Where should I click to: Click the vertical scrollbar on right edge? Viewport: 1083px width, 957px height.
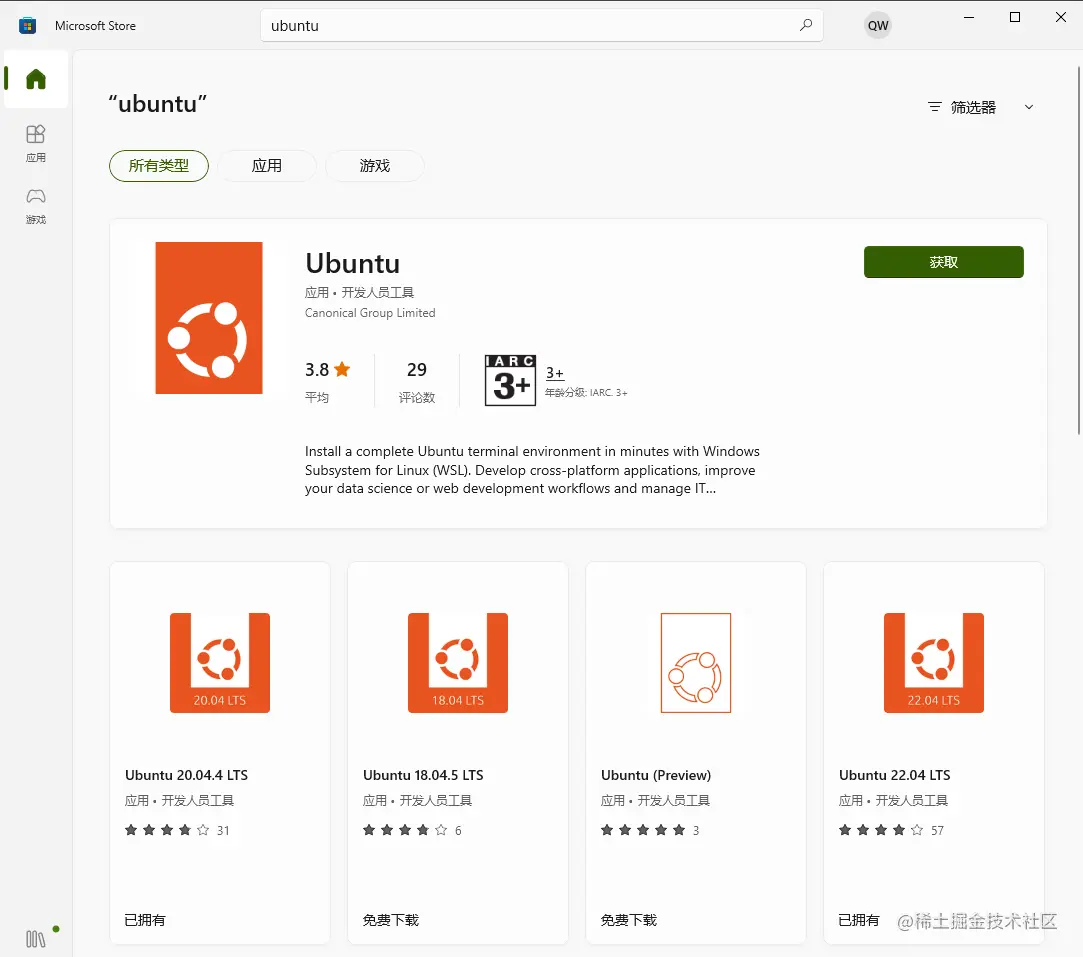(1079, 250)
